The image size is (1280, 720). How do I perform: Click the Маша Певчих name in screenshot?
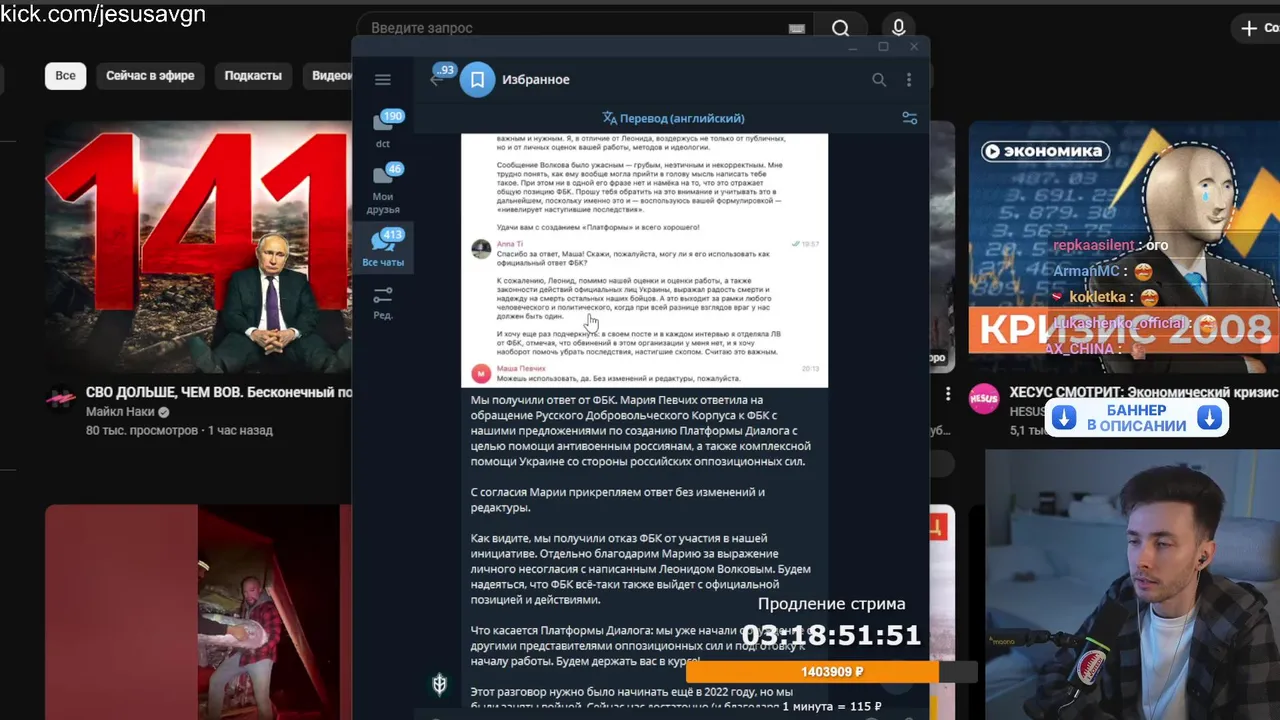tap(520, 369)
